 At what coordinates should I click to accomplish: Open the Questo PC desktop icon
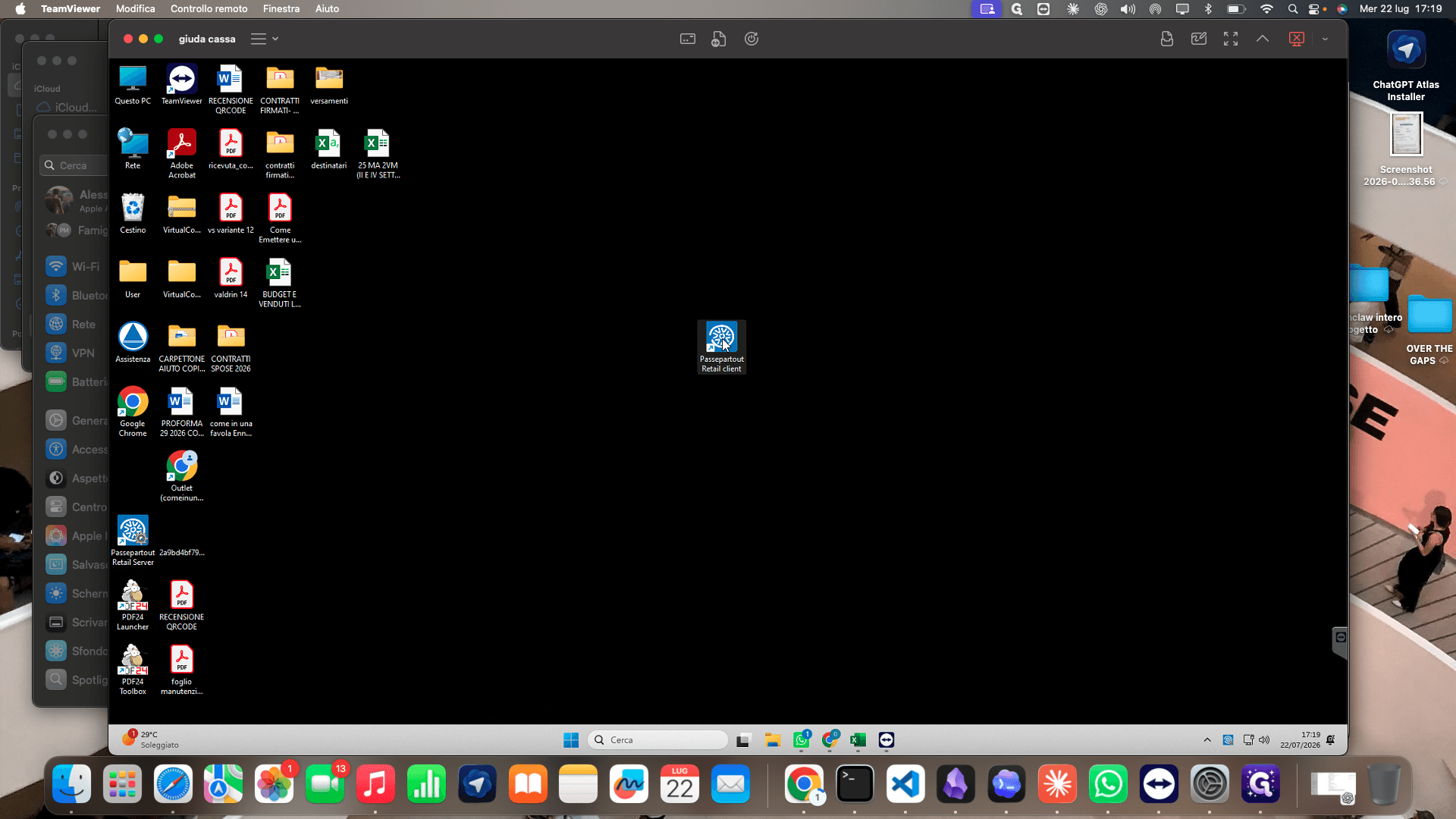point(133,85)
